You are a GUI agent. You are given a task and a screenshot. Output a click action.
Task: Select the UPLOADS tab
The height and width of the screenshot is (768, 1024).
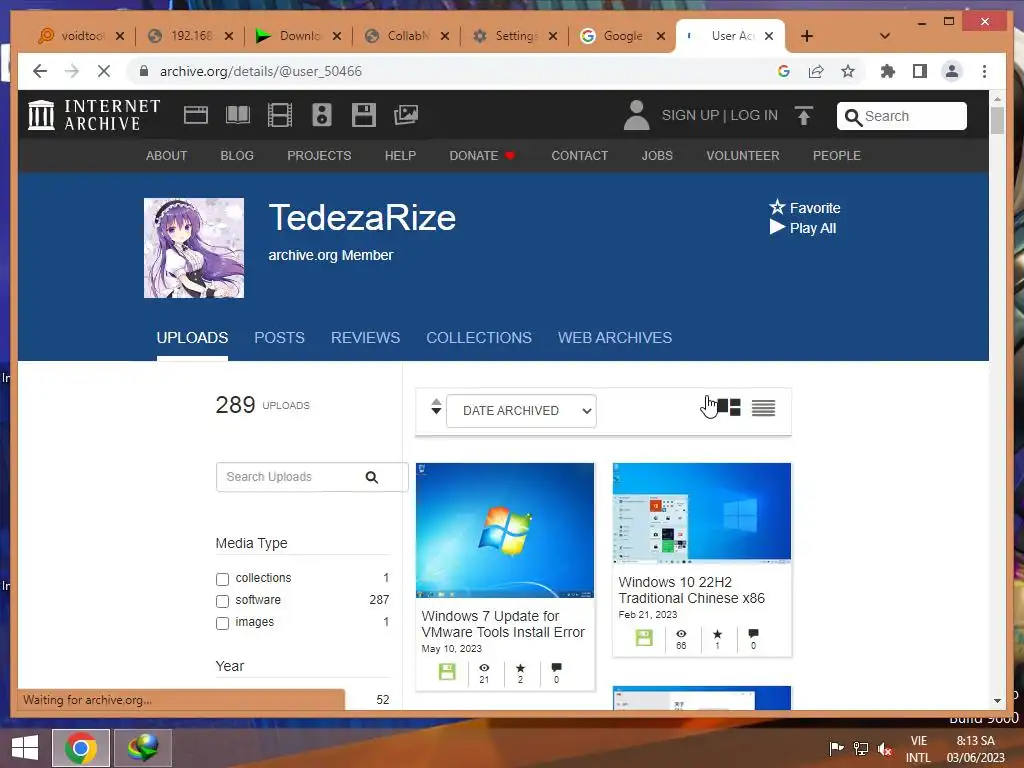tap(192, 338)
